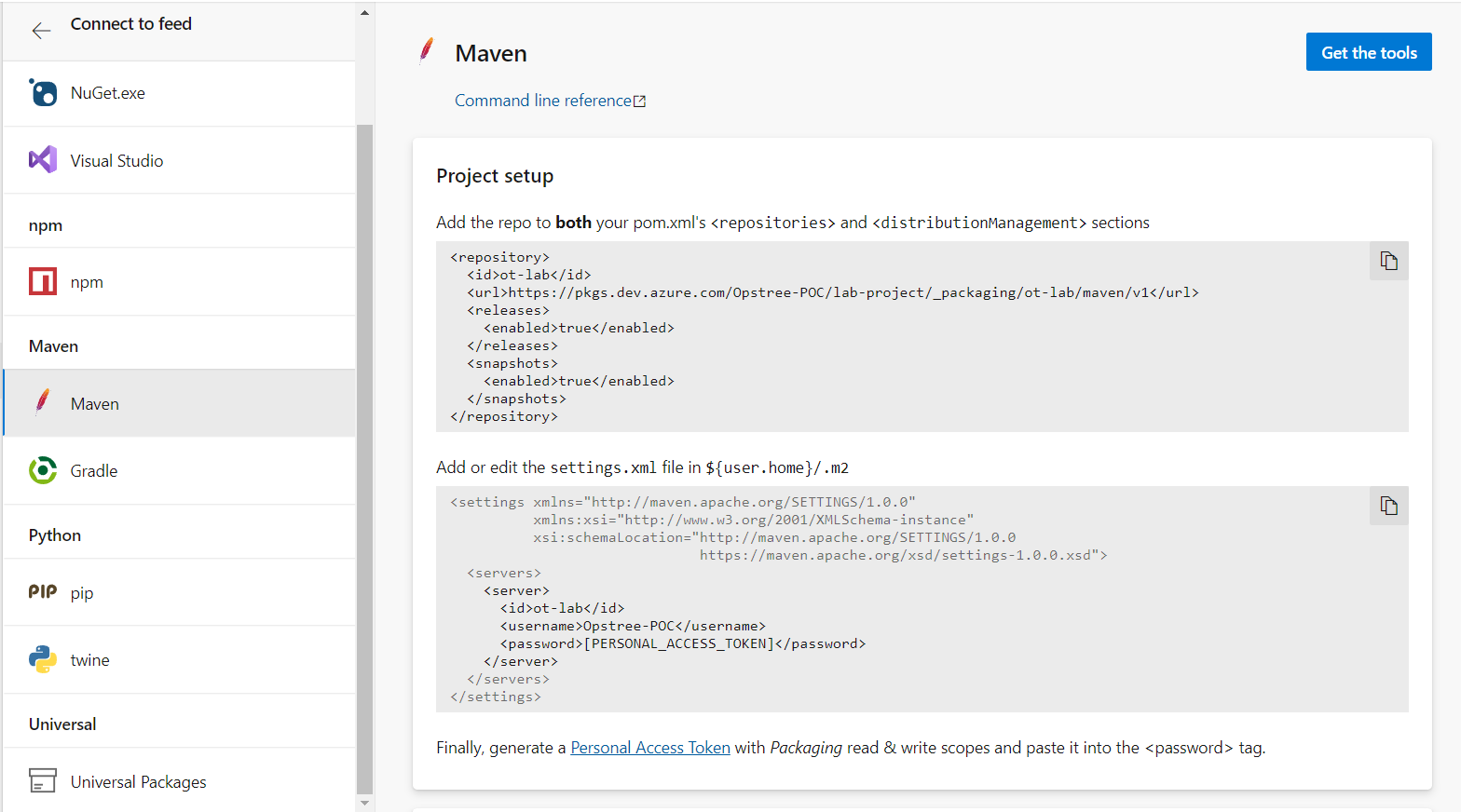Click the sidebar scroll down arrow

pos(364,803)
